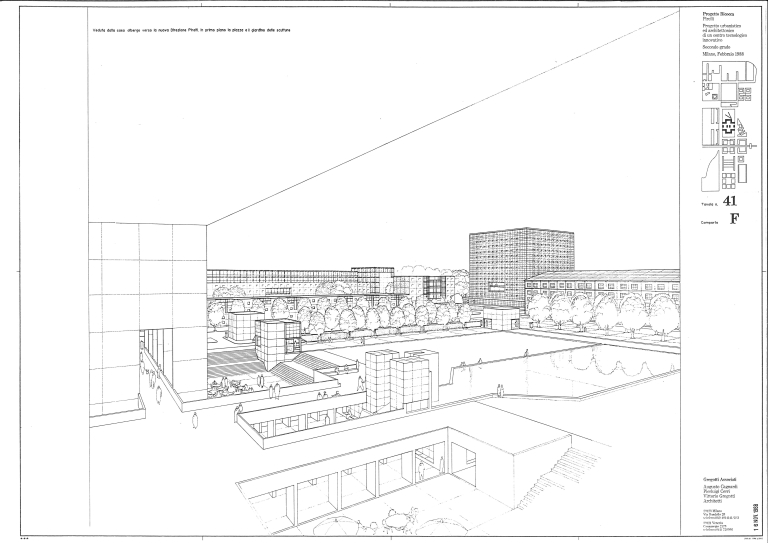The height and width of the screenshot is (543, 768).
Task: Click the site plan key map
Action: pos(723,125)
